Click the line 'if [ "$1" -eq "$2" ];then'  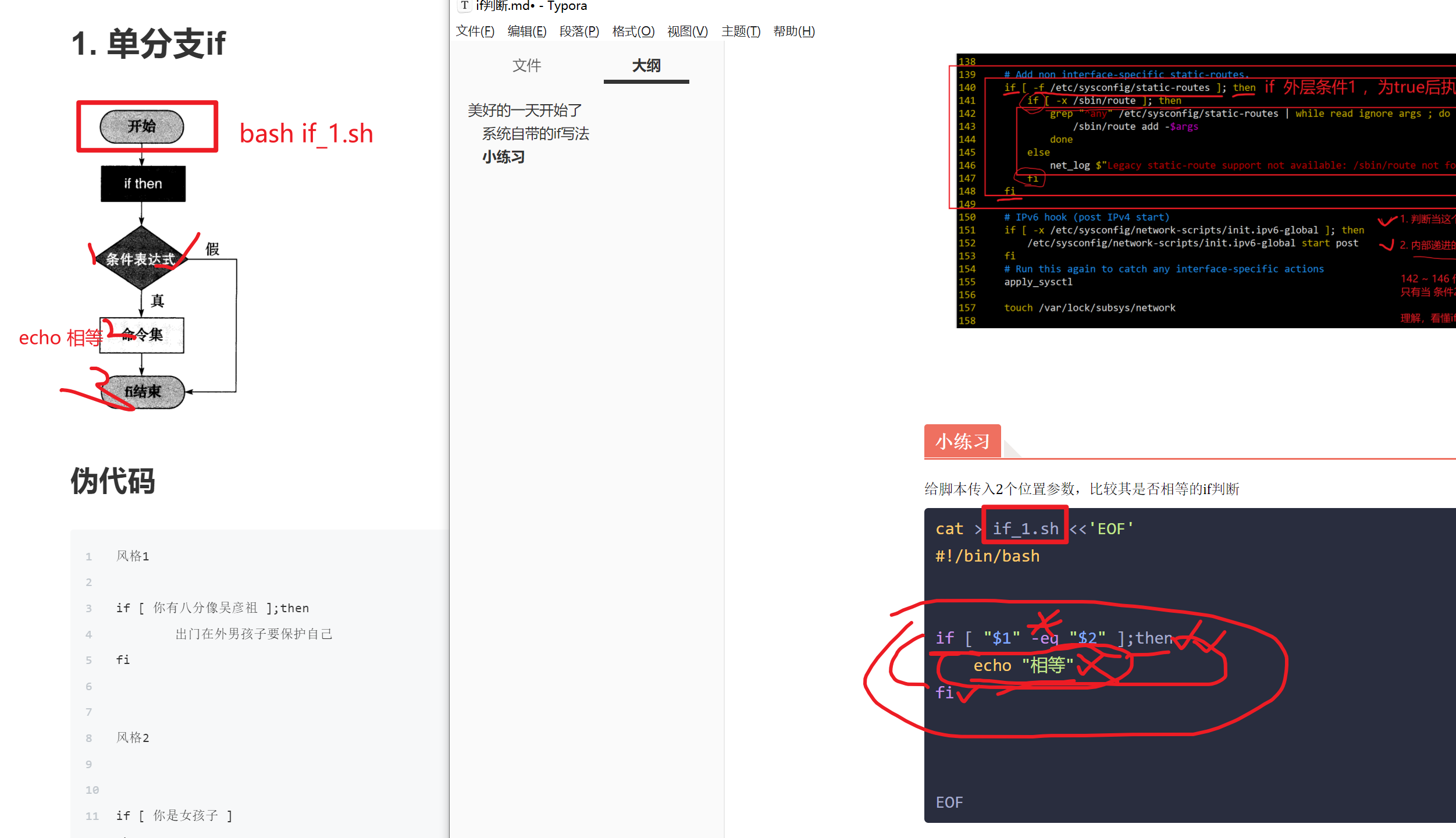point(1054,638)
